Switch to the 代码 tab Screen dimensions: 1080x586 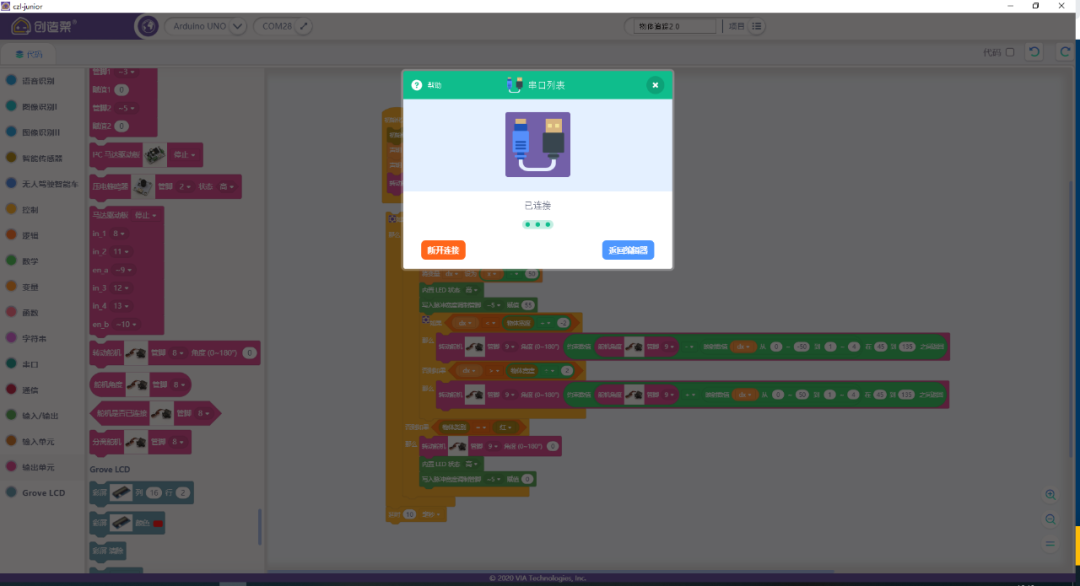coord(29,54)
